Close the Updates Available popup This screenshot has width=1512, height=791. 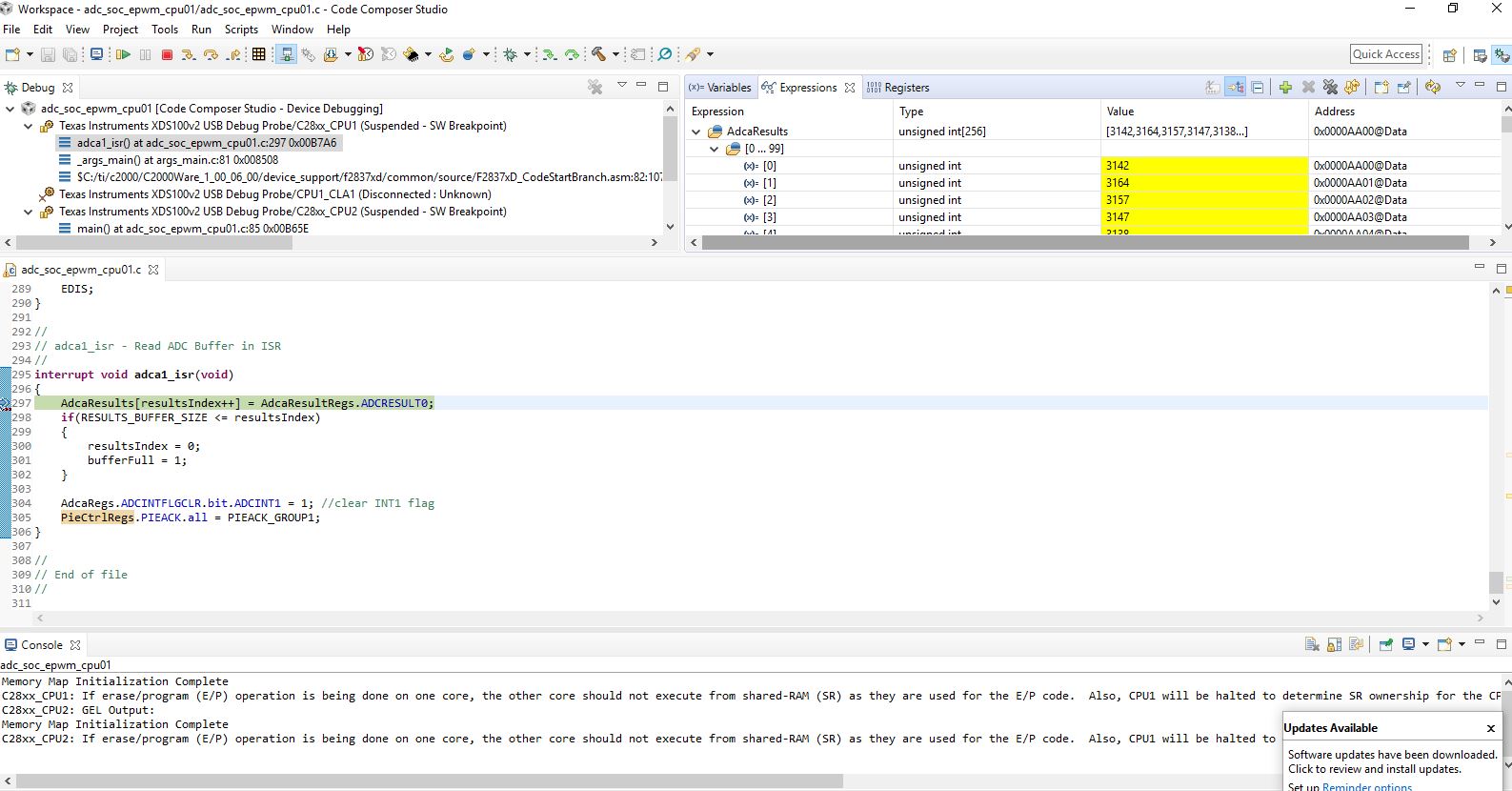[x=1491, y=728]
